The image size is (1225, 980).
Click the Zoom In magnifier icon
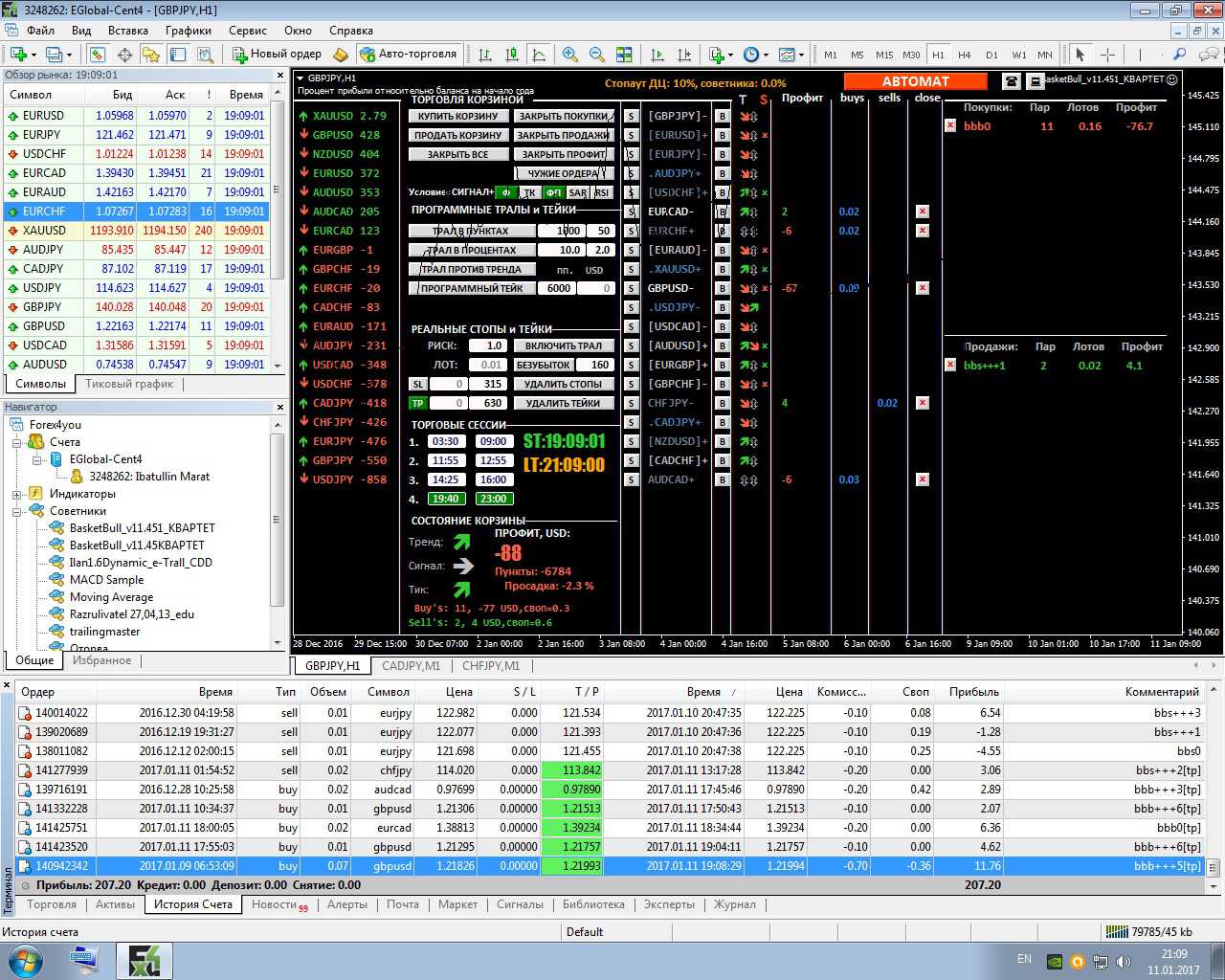[570, 55]
